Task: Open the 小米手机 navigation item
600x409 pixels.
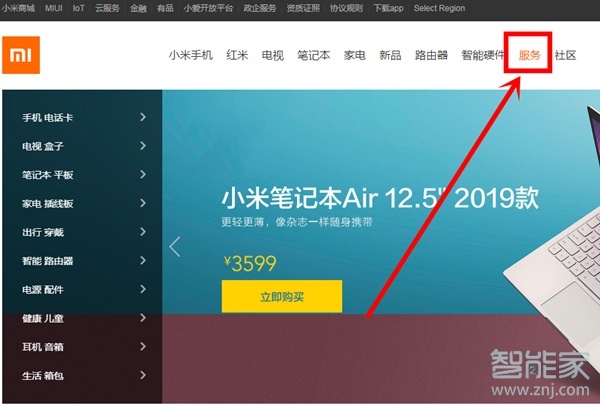Action: [x=191, y=55]
